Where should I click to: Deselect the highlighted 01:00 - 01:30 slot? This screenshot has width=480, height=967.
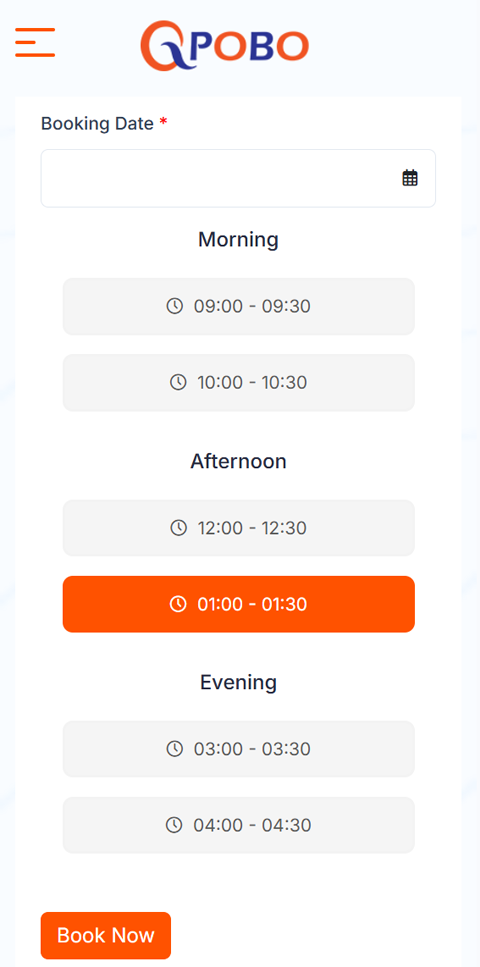239,604
